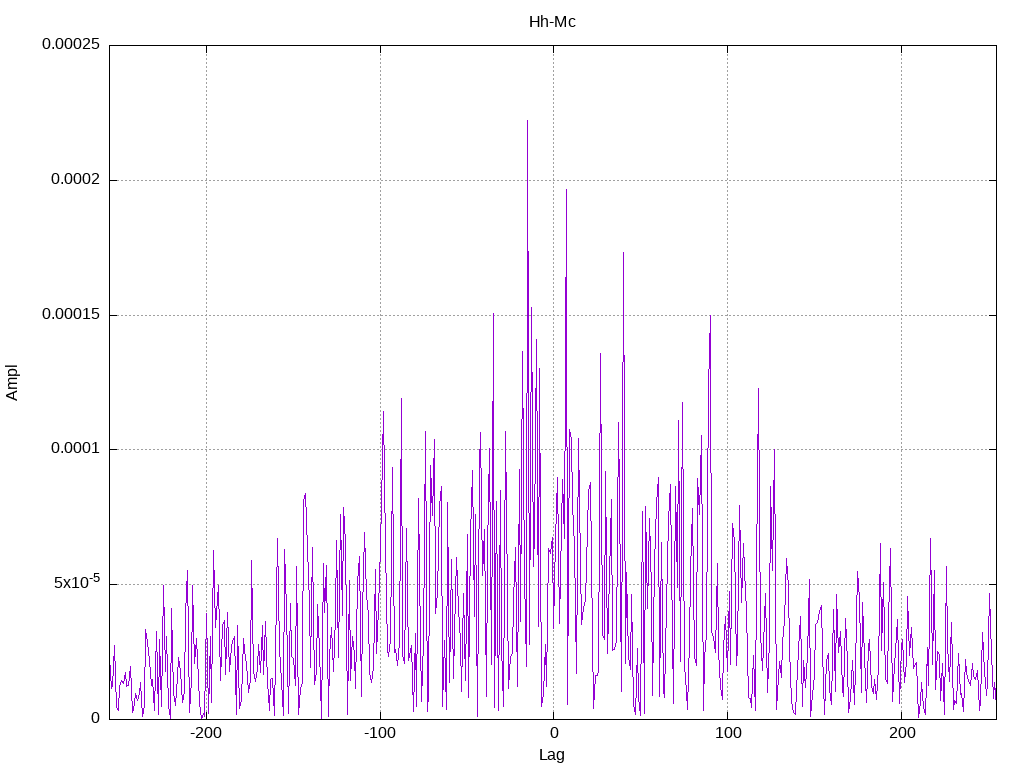Click the y-axis value 0.0001
Viewport: 1024px width, 768px height.
(x=76, y=448)
